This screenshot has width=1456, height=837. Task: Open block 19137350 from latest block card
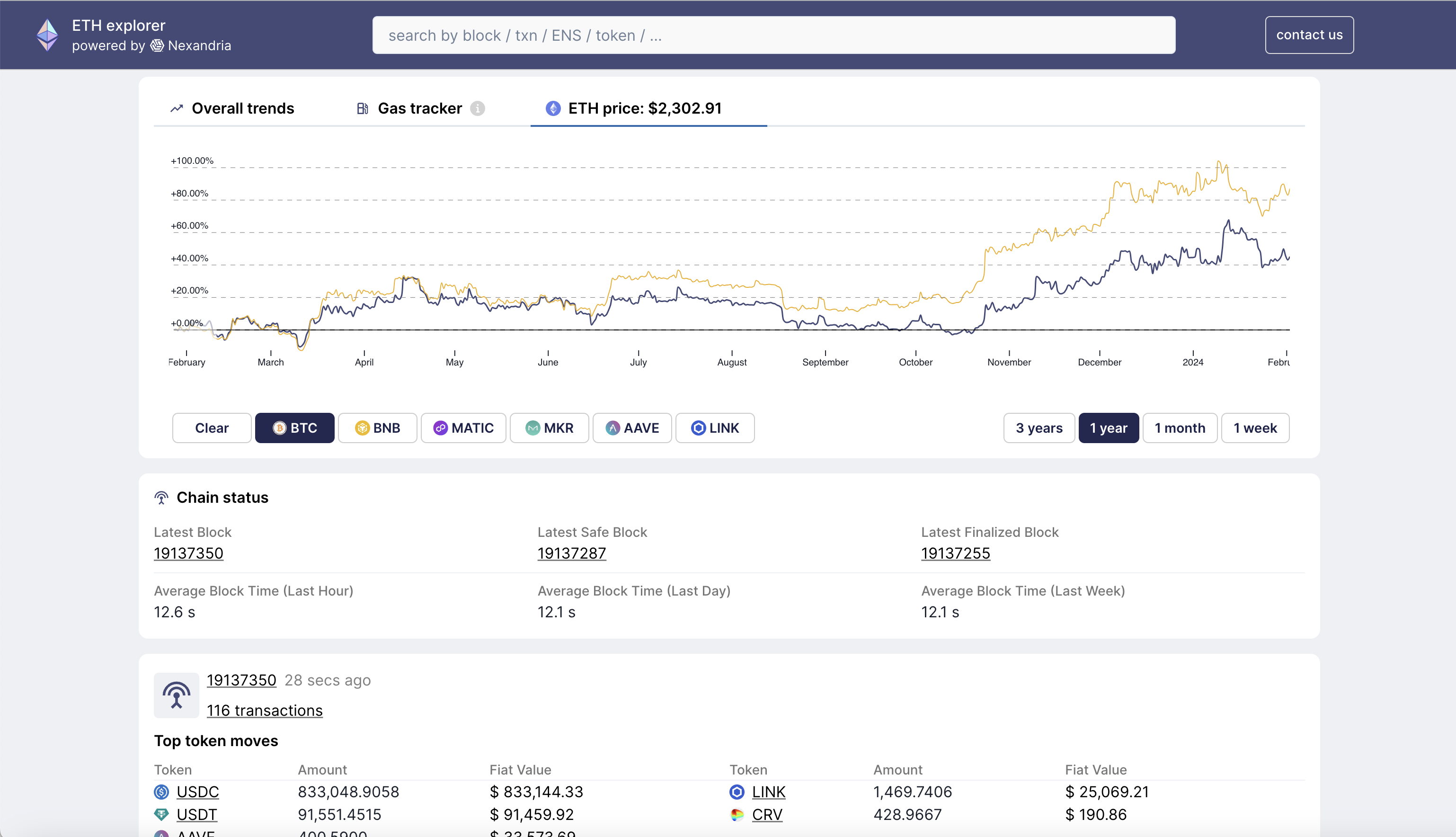click(241, 680)
